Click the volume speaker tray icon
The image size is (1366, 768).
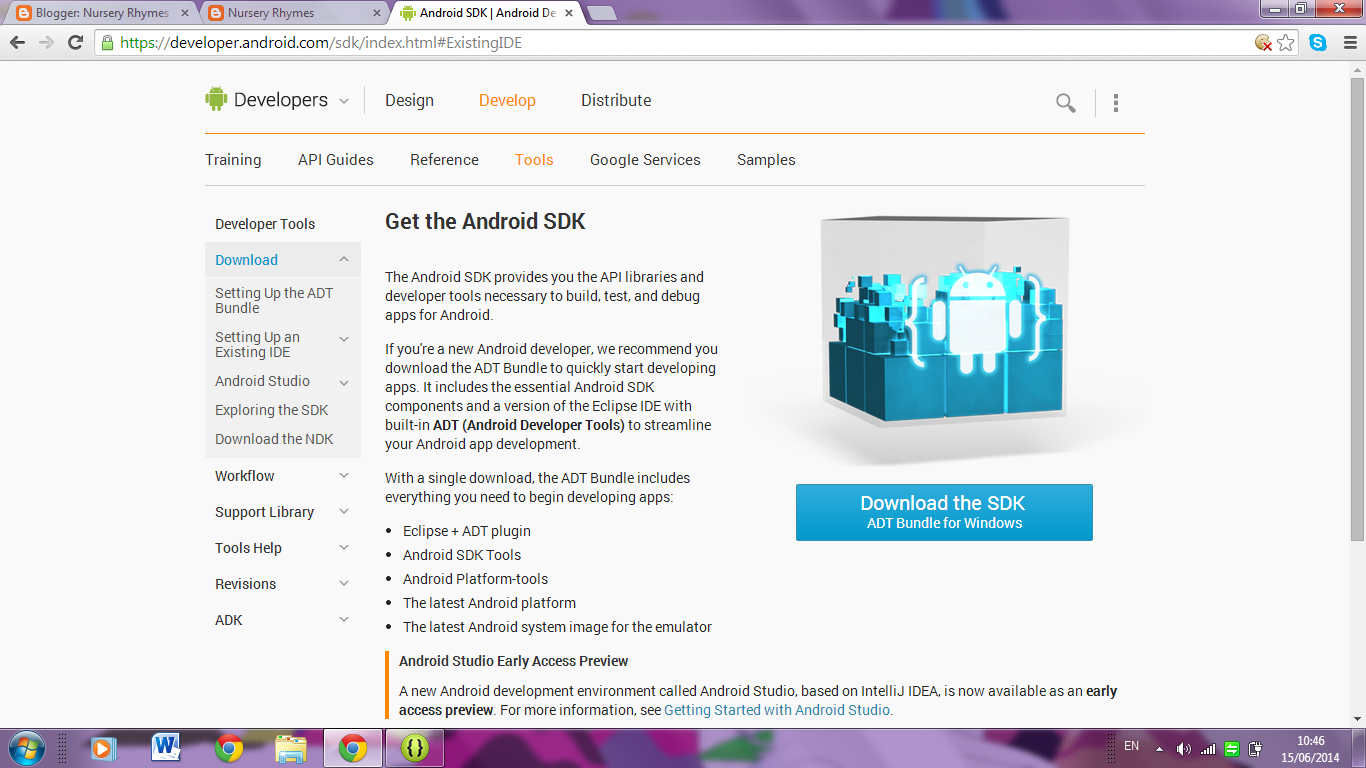pos(1184,749)
